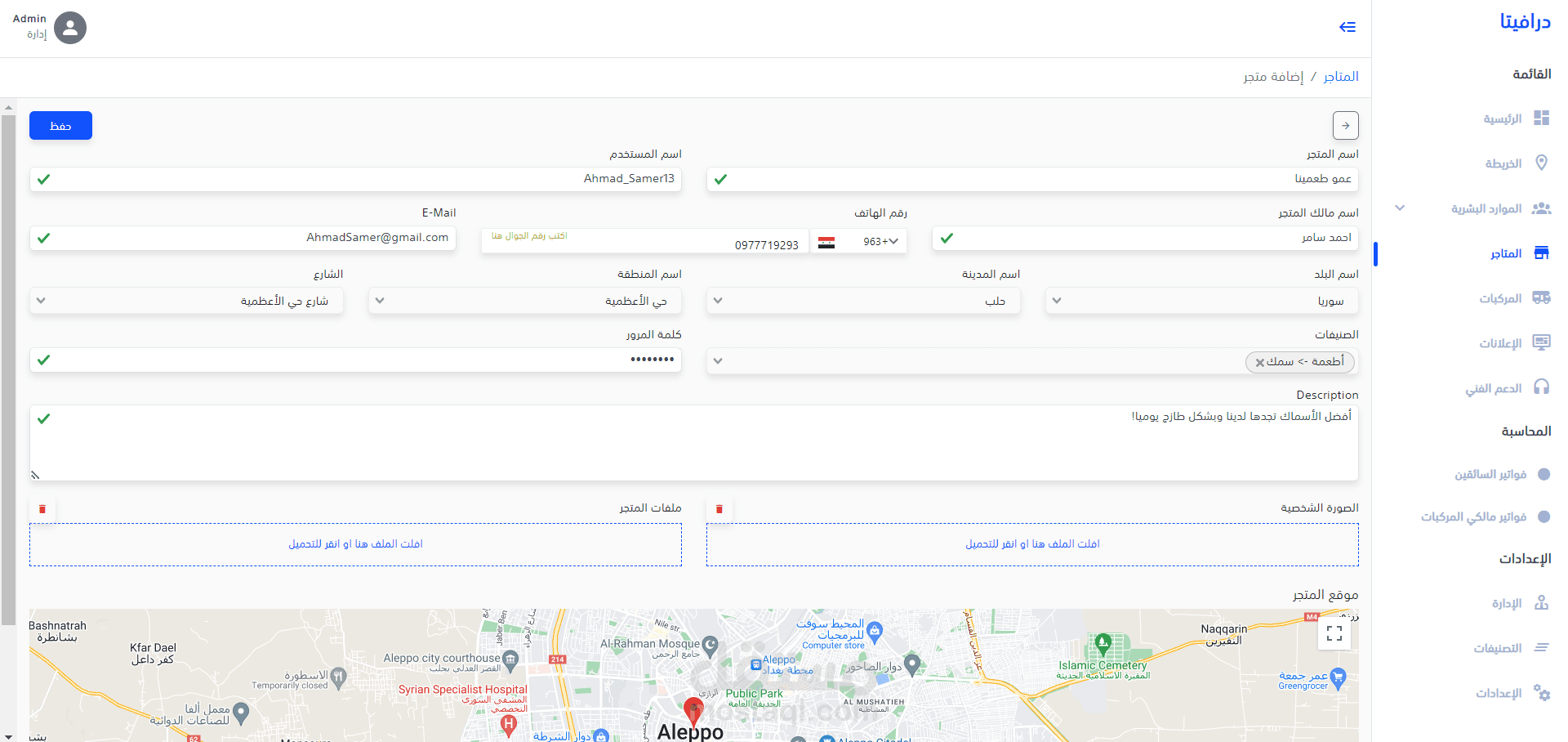Click the الموارد البشرية people icon
This screenshot has width=1568, height=742.
1542,208
